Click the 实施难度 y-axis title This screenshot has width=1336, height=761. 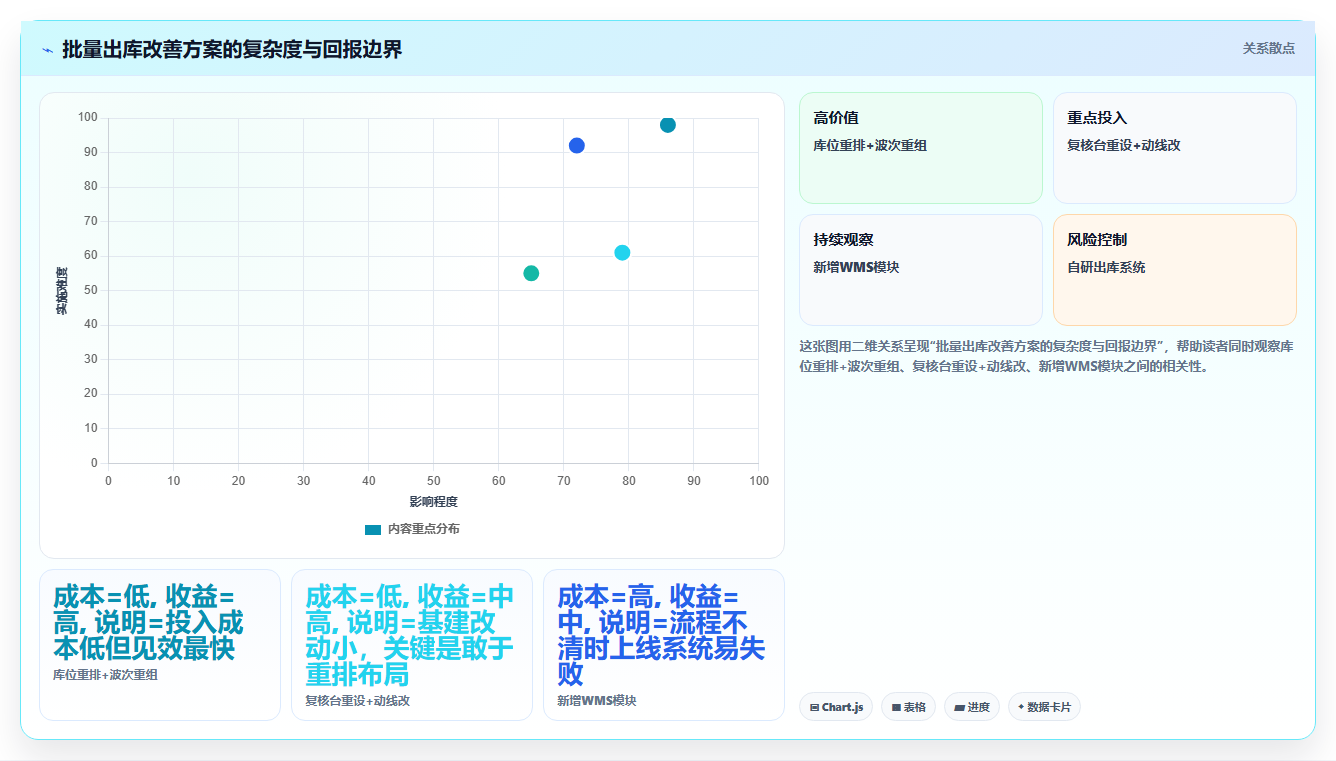61,290
